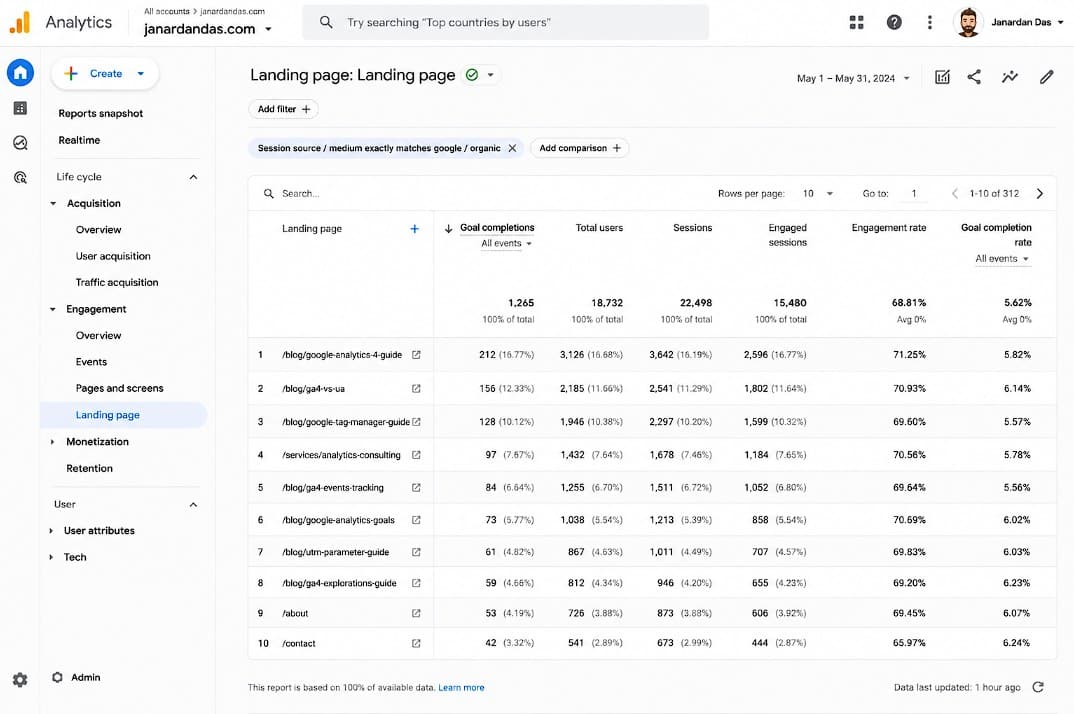This screenshot has width=1074, height=714.
Task: Go to next page of table rows
Action: click(x=1040, y=194)
